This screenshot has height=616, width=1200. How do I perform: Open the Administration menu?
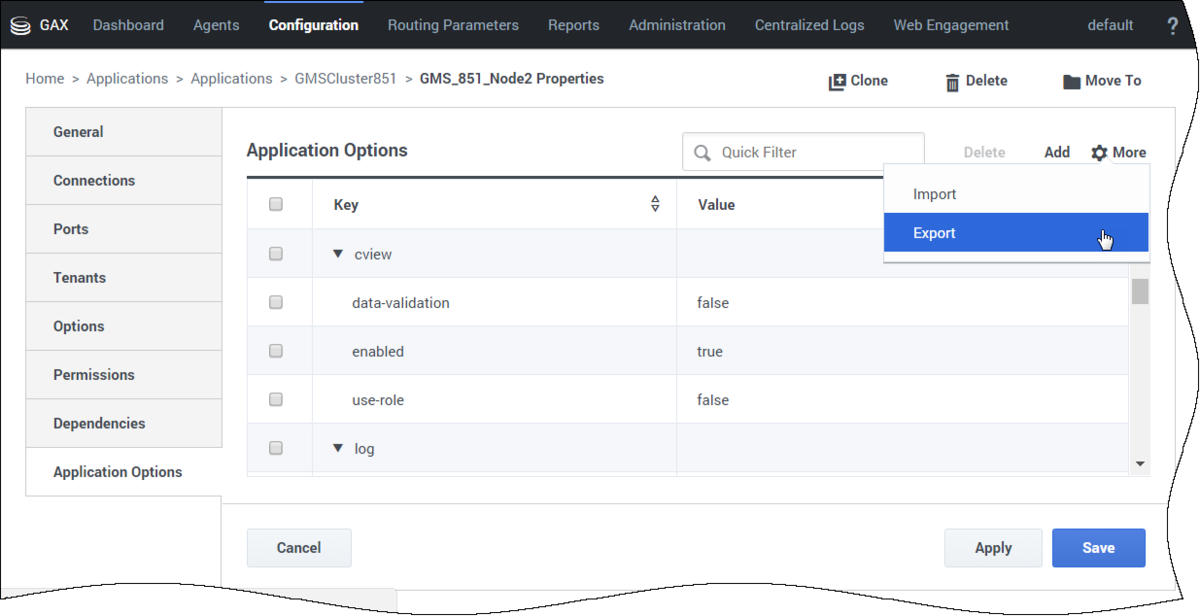[x=677, y=25]
